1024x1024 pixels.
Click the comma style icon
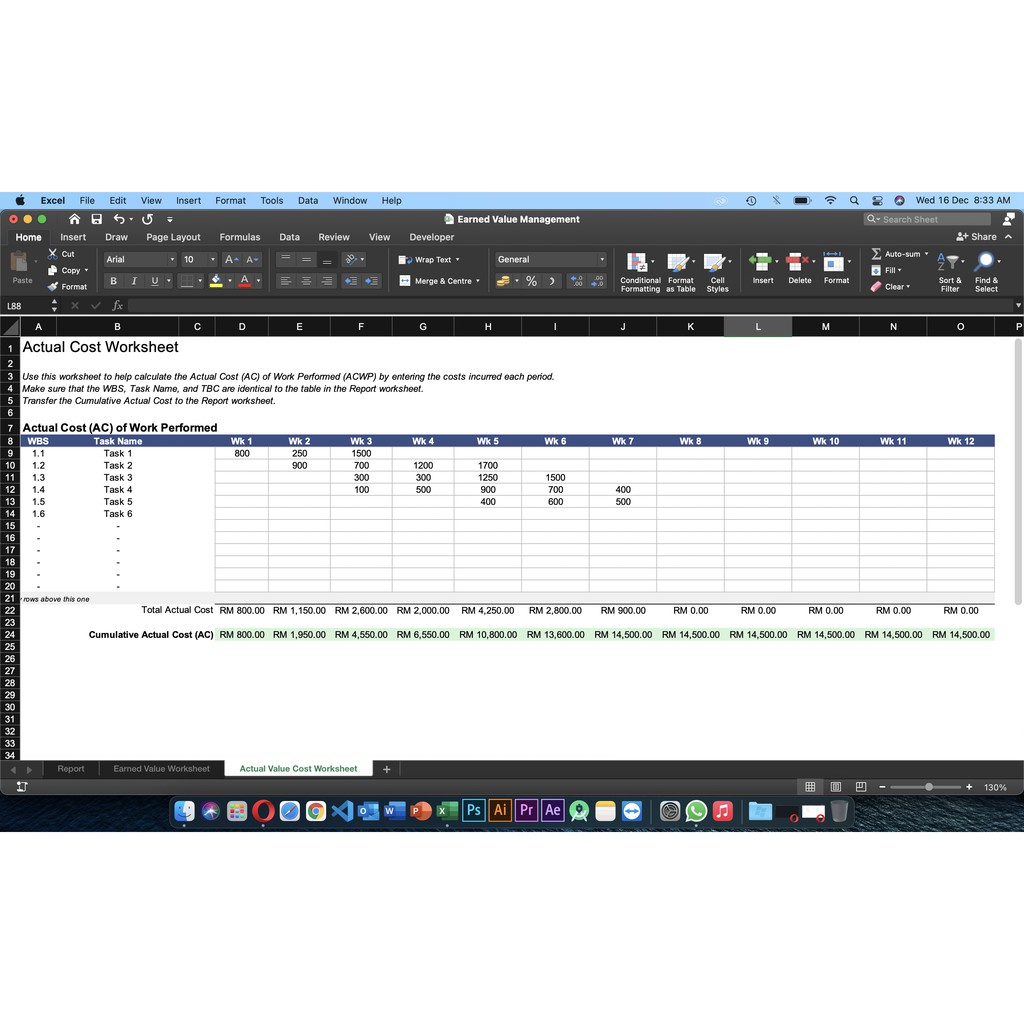tap(552, 281)
